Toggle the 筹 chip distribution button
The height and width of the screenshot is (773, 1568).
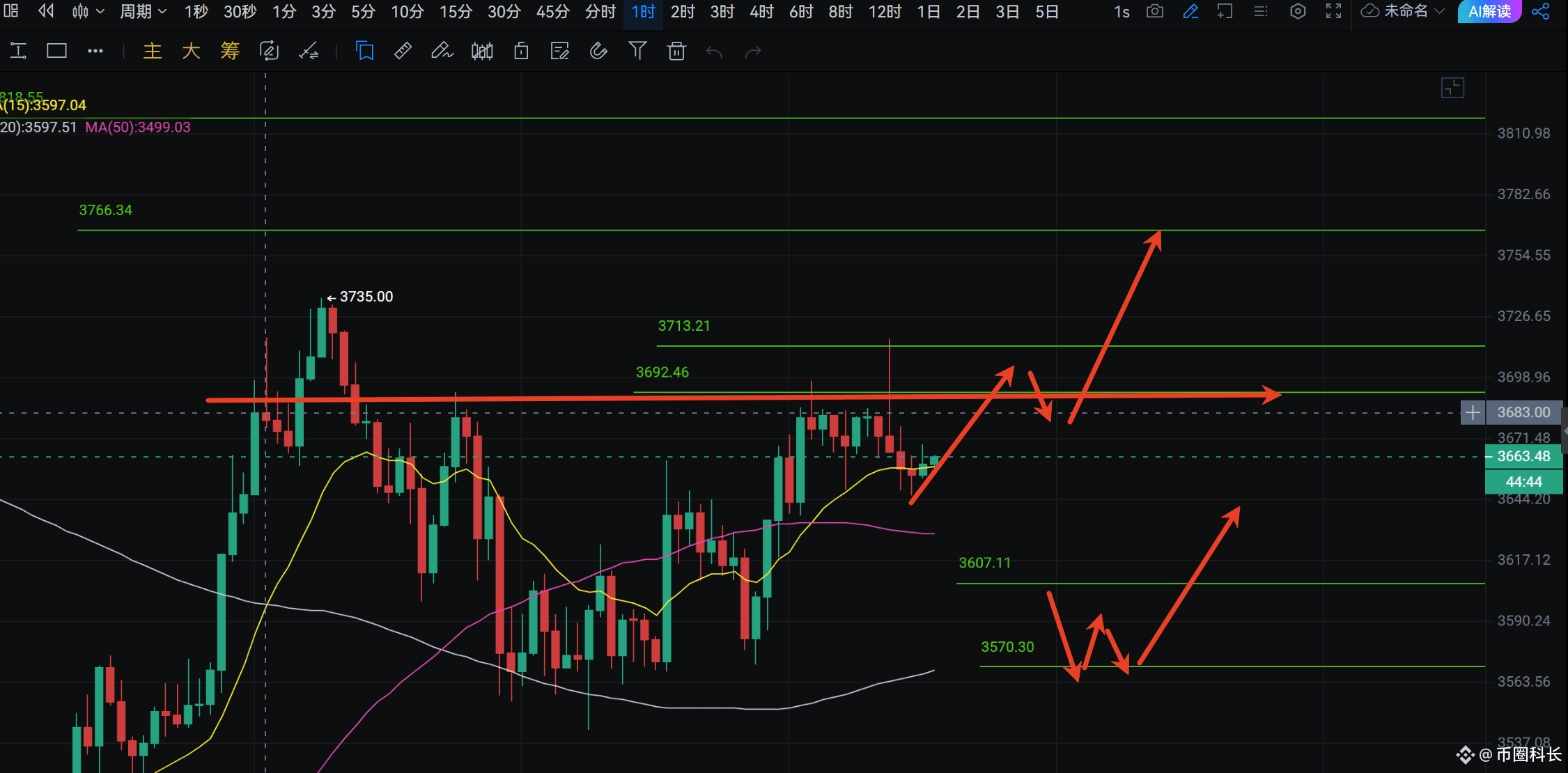[230, 51]
